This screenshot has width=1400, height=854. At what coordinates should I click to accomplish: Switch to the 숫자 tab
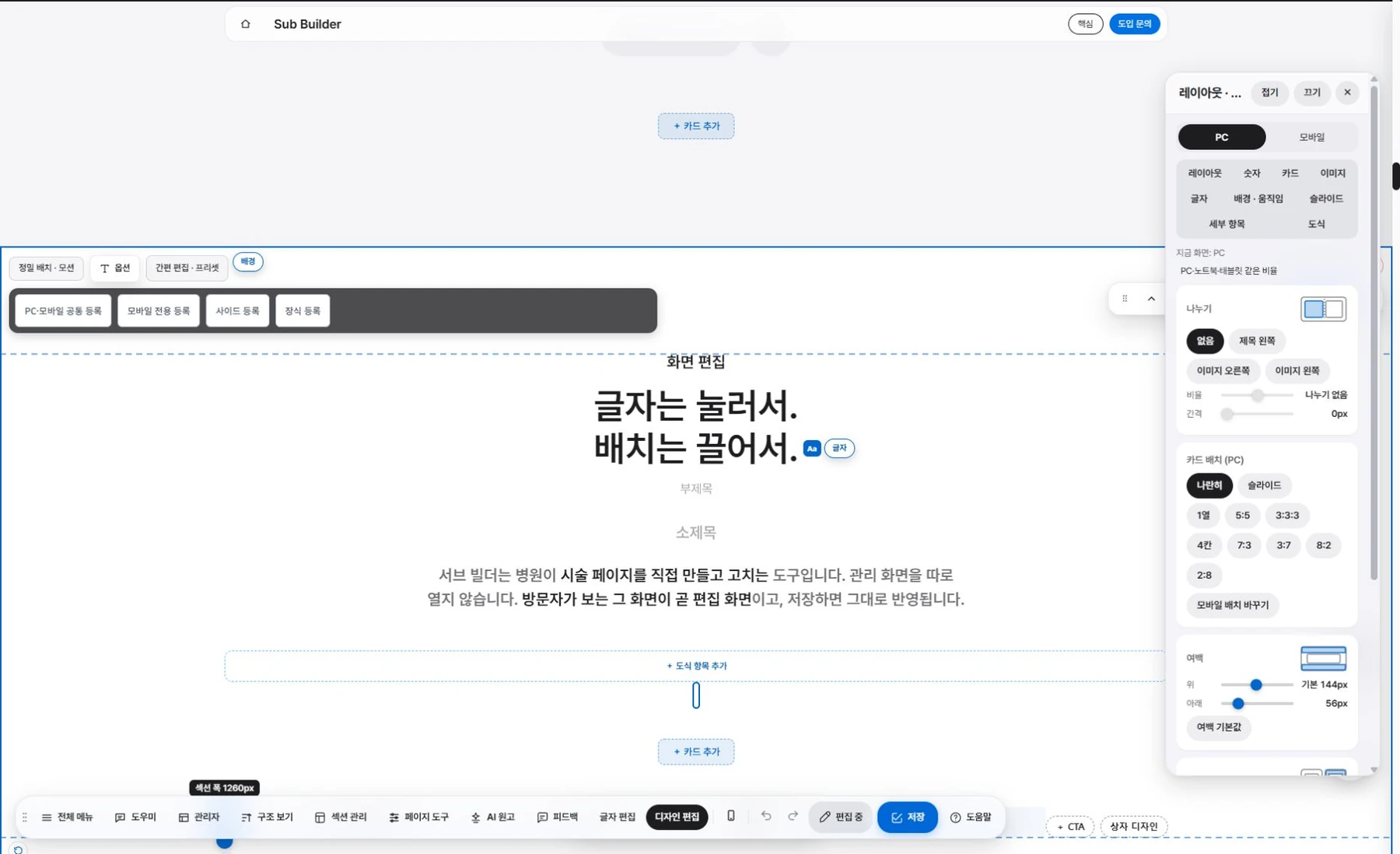(1251, 173)
